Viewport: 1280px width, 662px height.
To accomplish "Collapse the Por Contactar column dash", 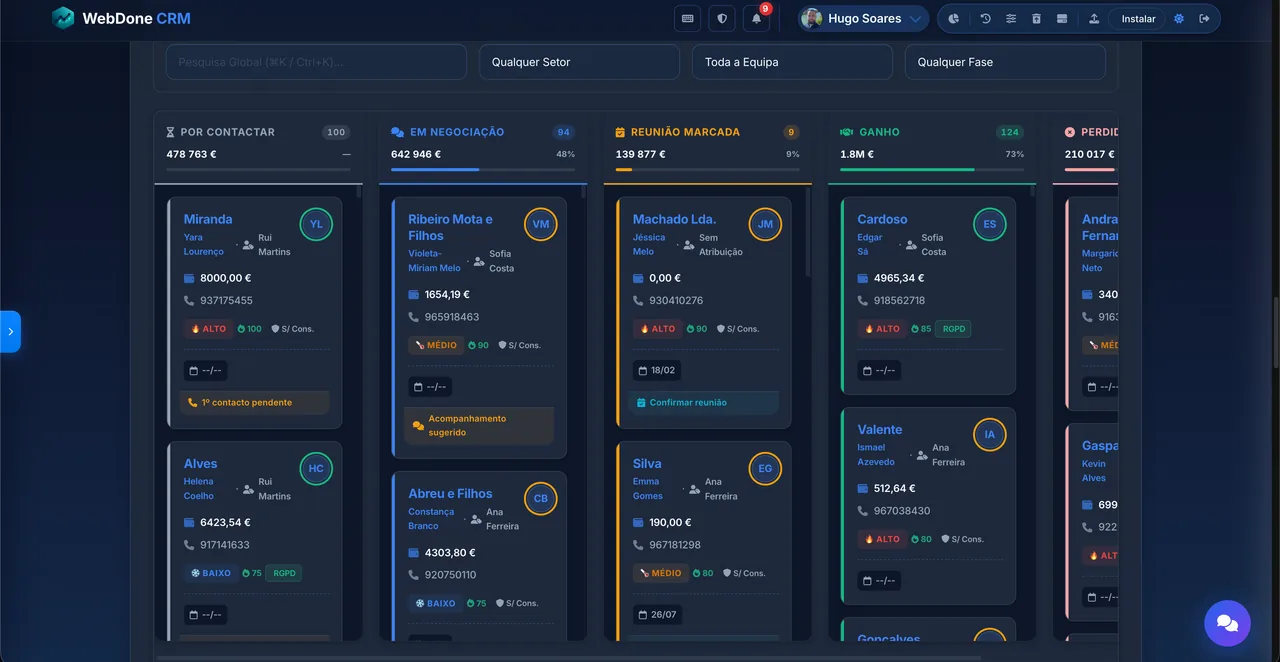I will click(x=346, y=155).
